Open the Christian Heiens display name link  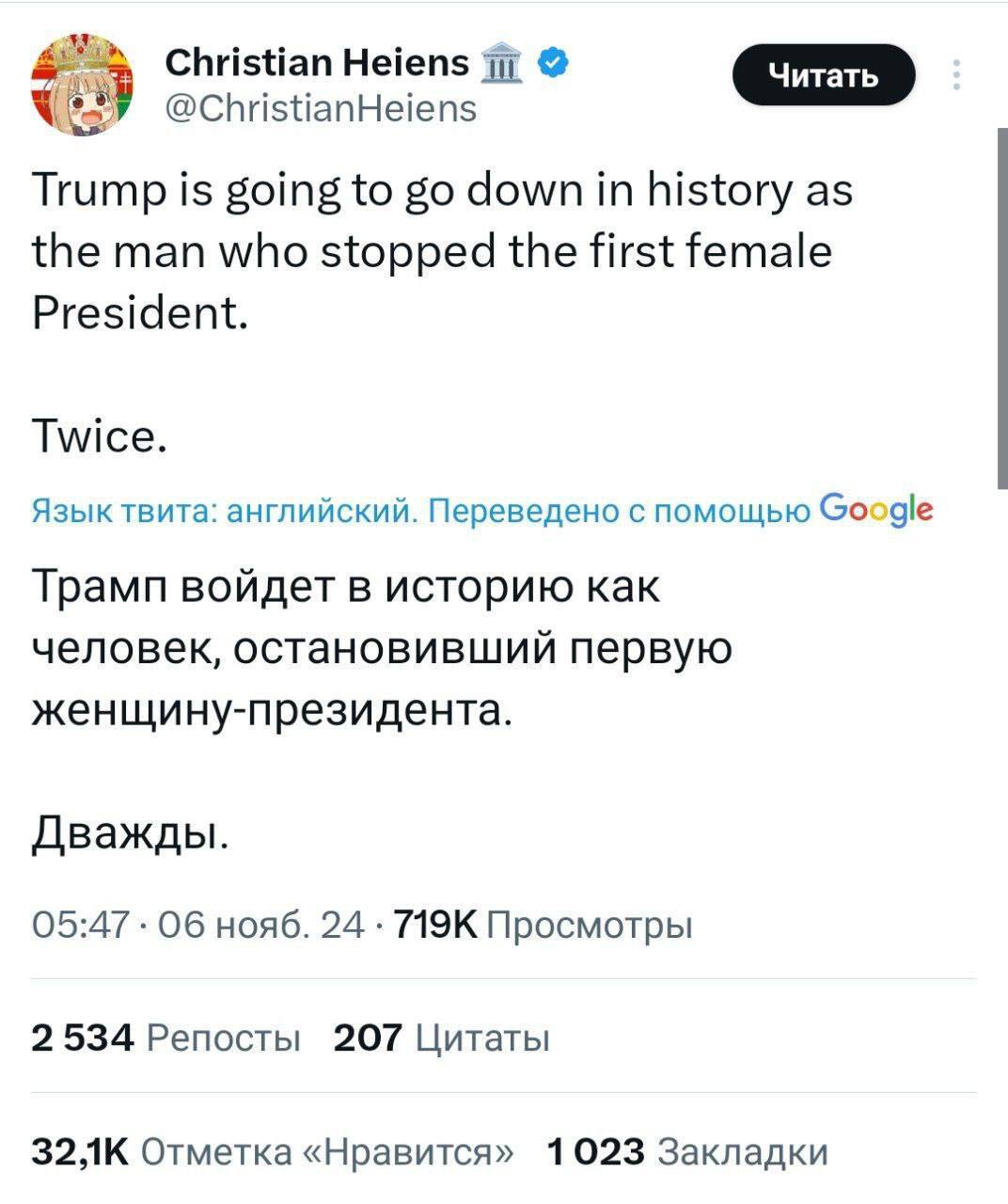(317, 63)
